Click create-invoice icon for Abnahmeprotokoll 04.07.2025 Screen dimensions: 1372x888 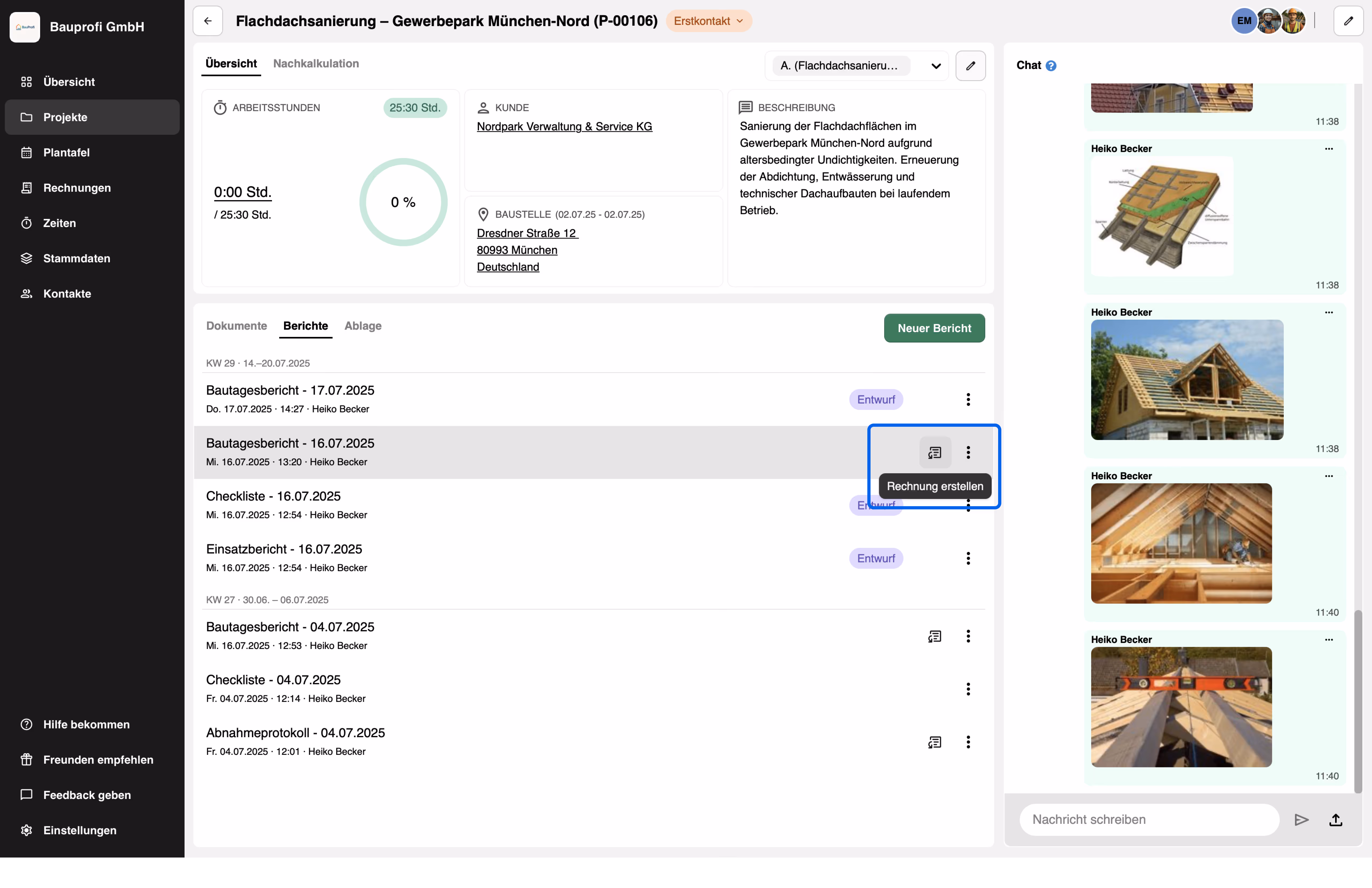click(934, 742)
